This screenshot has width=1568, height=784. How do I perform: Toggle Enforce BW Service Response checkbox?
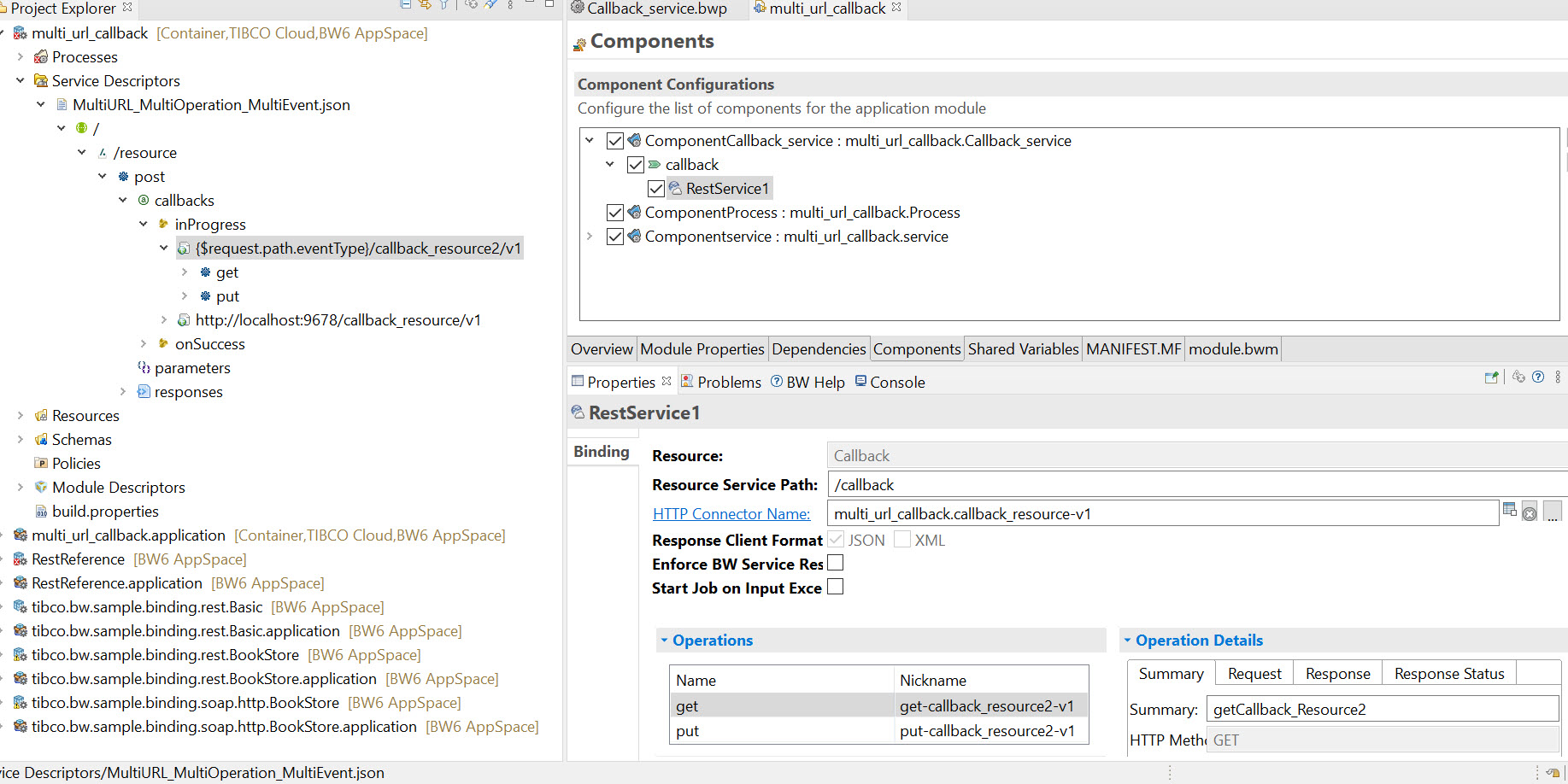(x=836, y=563)
